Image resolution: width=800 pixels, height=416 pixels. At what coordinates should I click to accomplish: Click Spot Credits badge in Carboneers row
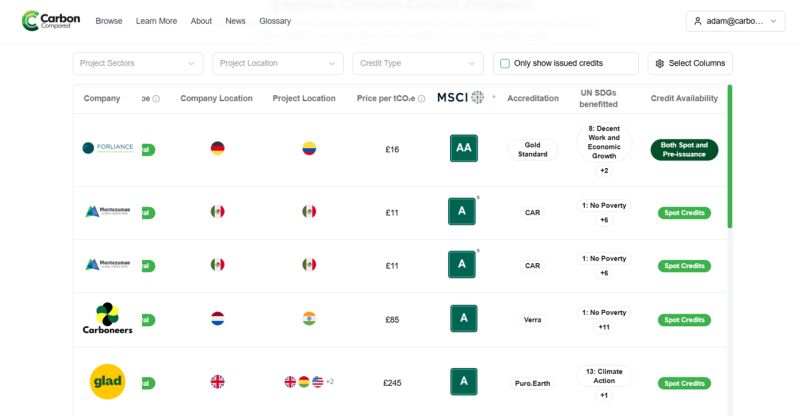coord(684,320)
